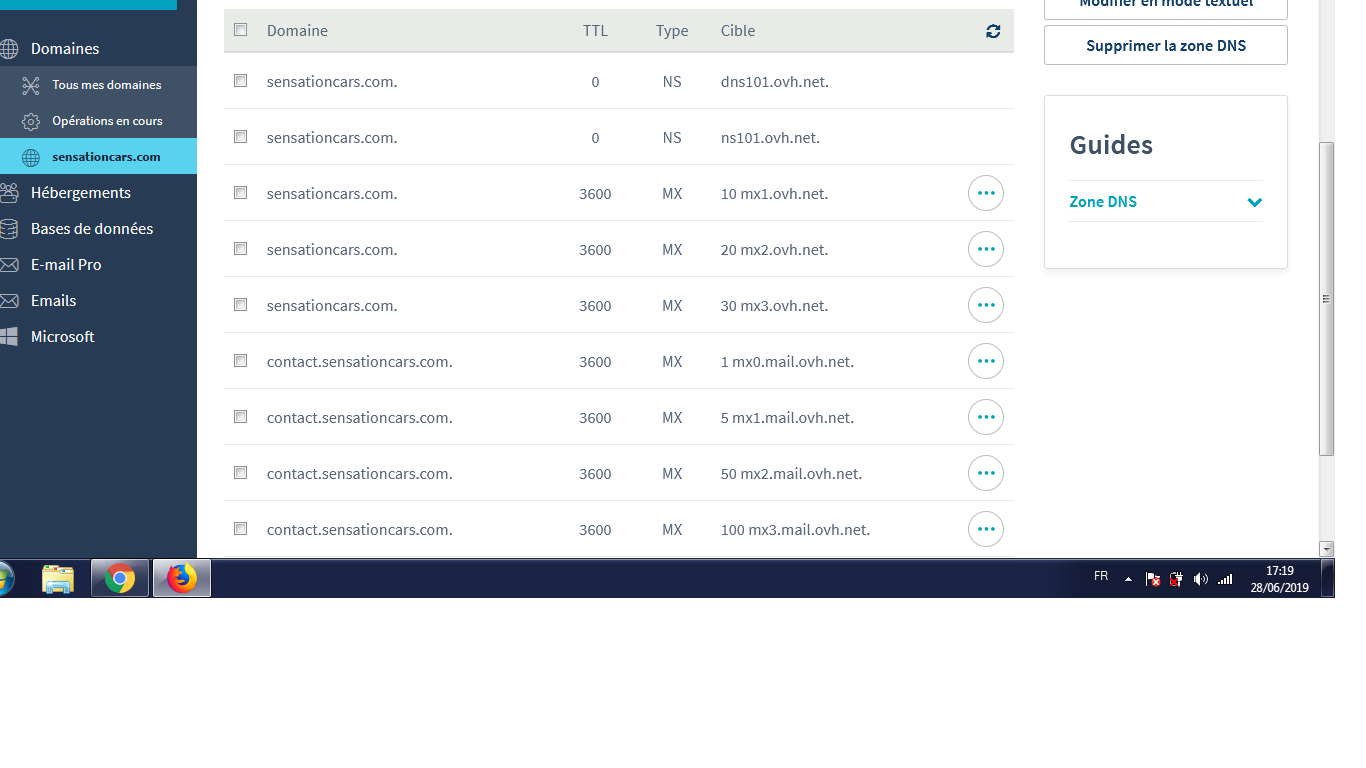Image resolution: width=1366 pixels, height=768 pixels.
Task: Go to E-mail Pro section
Action: point(66,265)
